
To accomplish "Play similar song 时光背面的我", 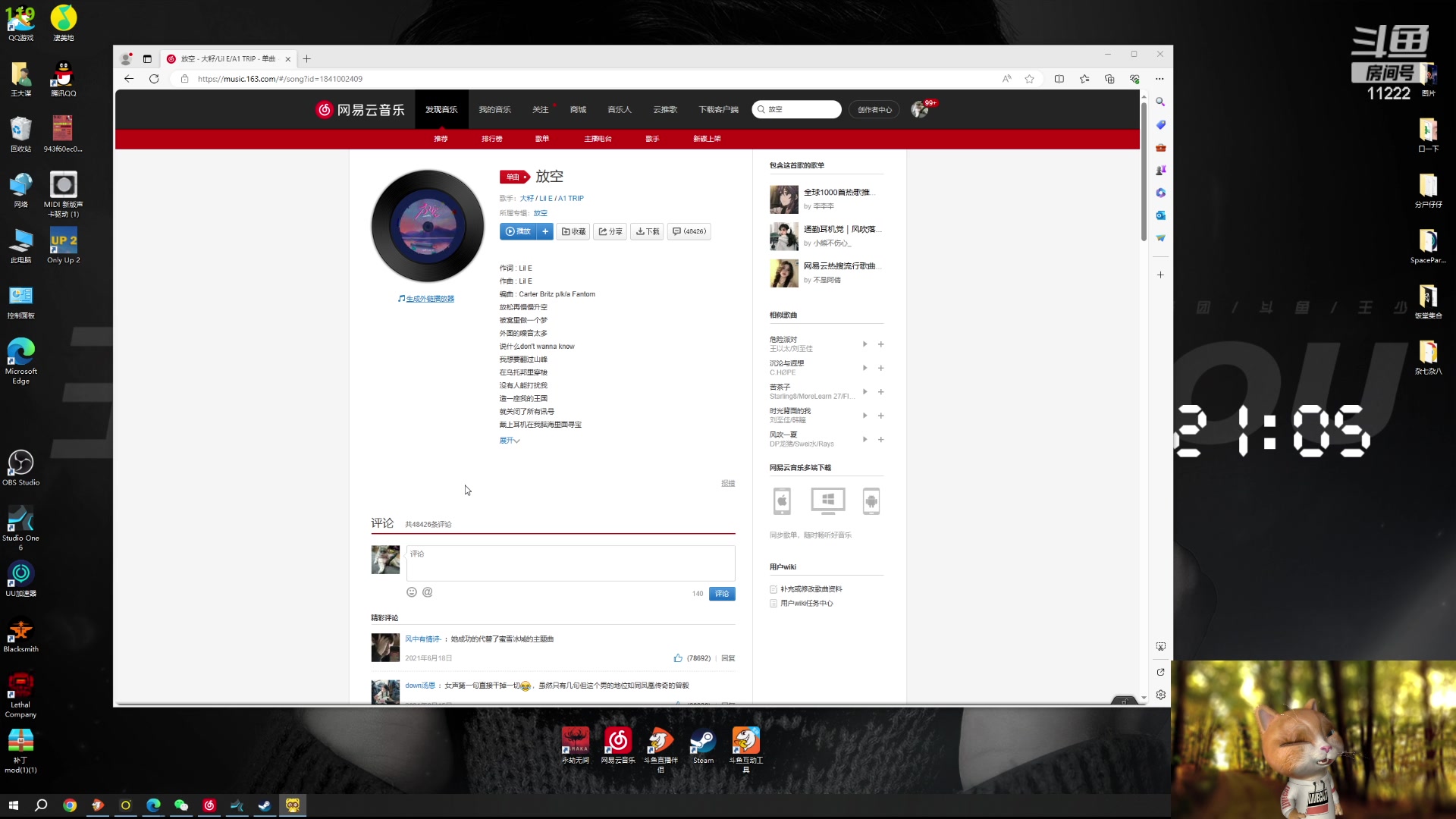I will click(x=864, y=416).
